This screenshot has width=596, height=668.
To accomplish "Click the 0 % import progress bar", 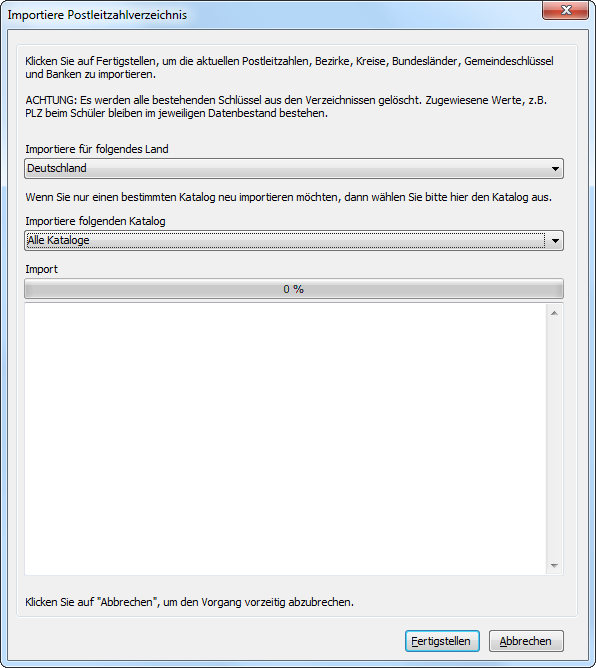I will coord(294,289).
